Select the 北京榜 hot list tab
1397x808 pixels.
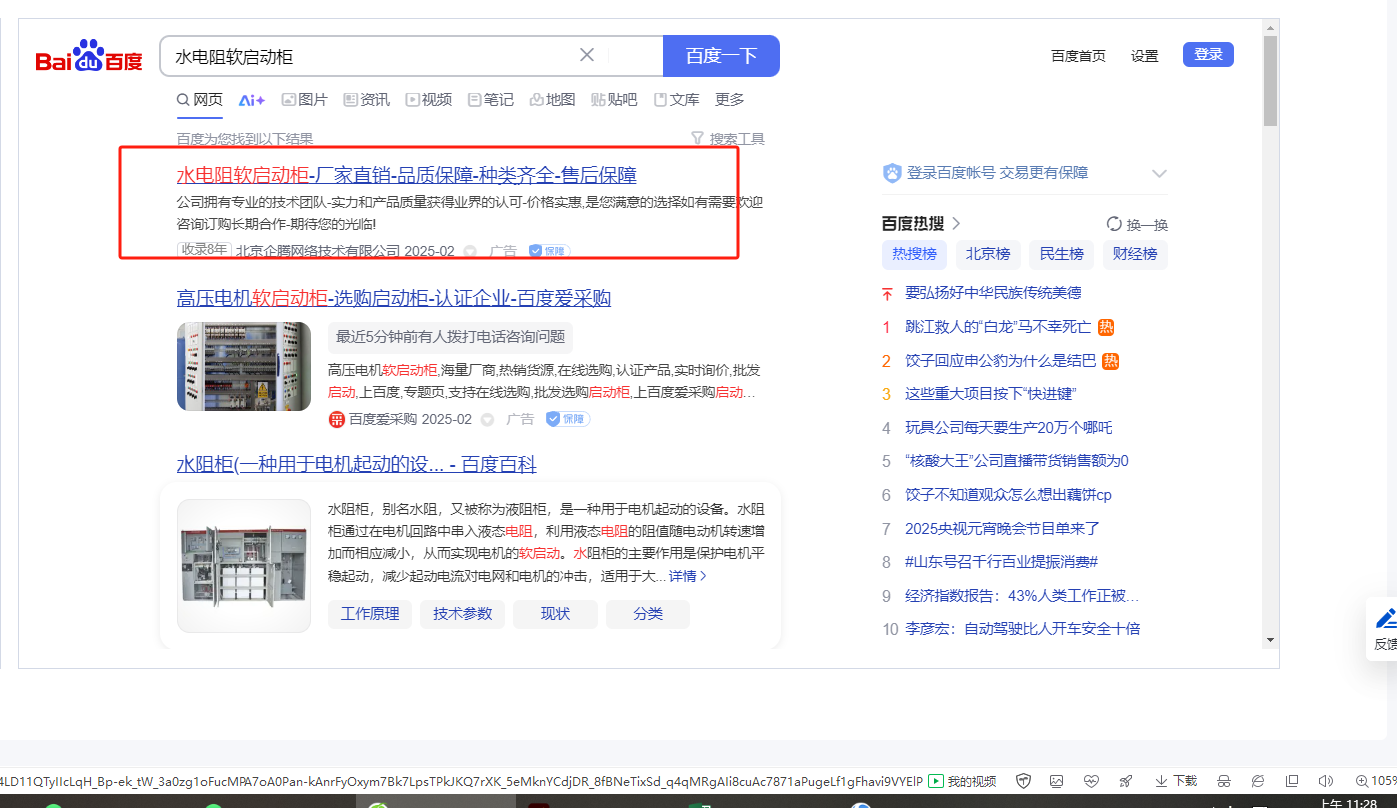(x=987, y=254)
